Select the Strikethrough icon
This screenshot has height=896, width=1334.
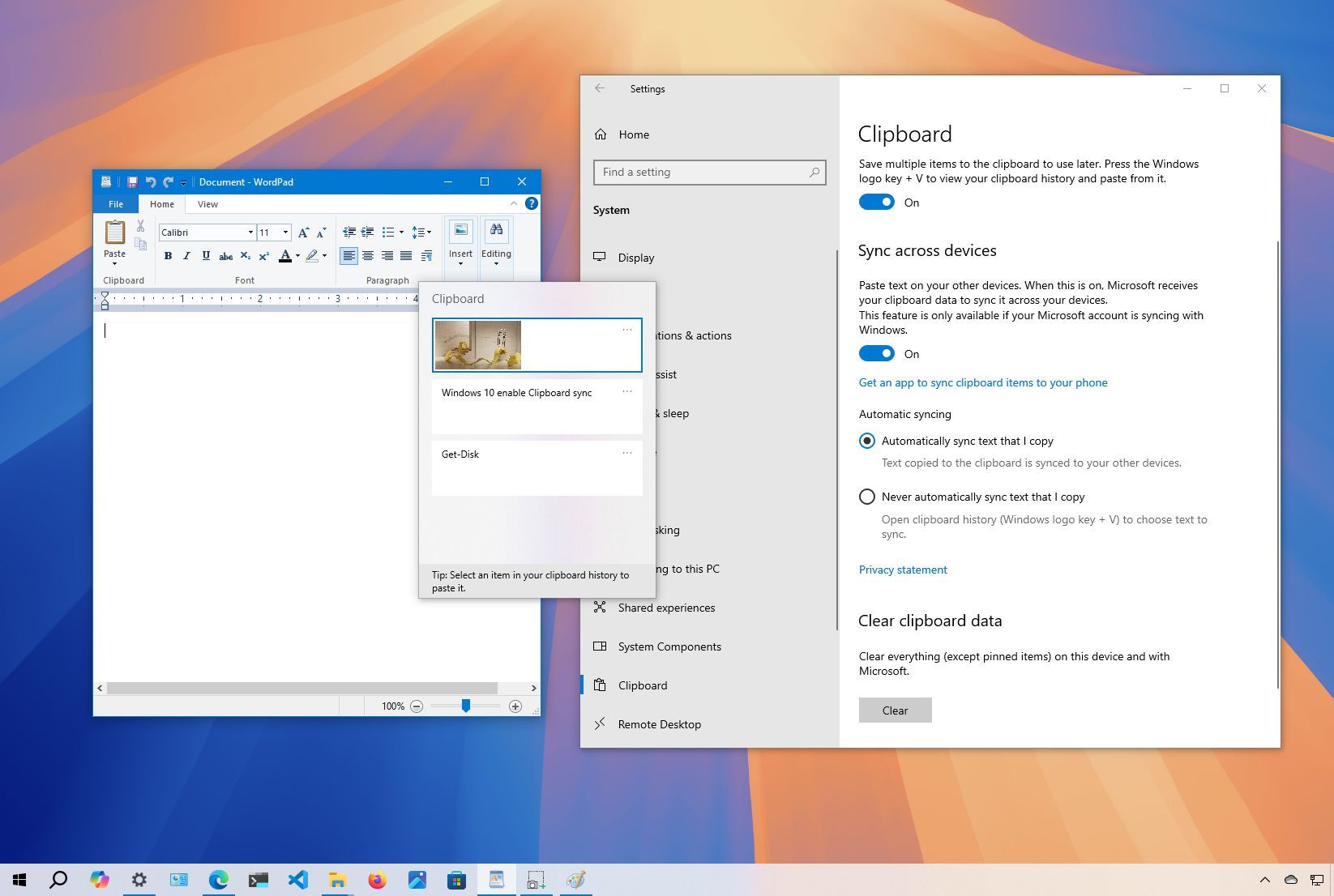coord(225,255)
